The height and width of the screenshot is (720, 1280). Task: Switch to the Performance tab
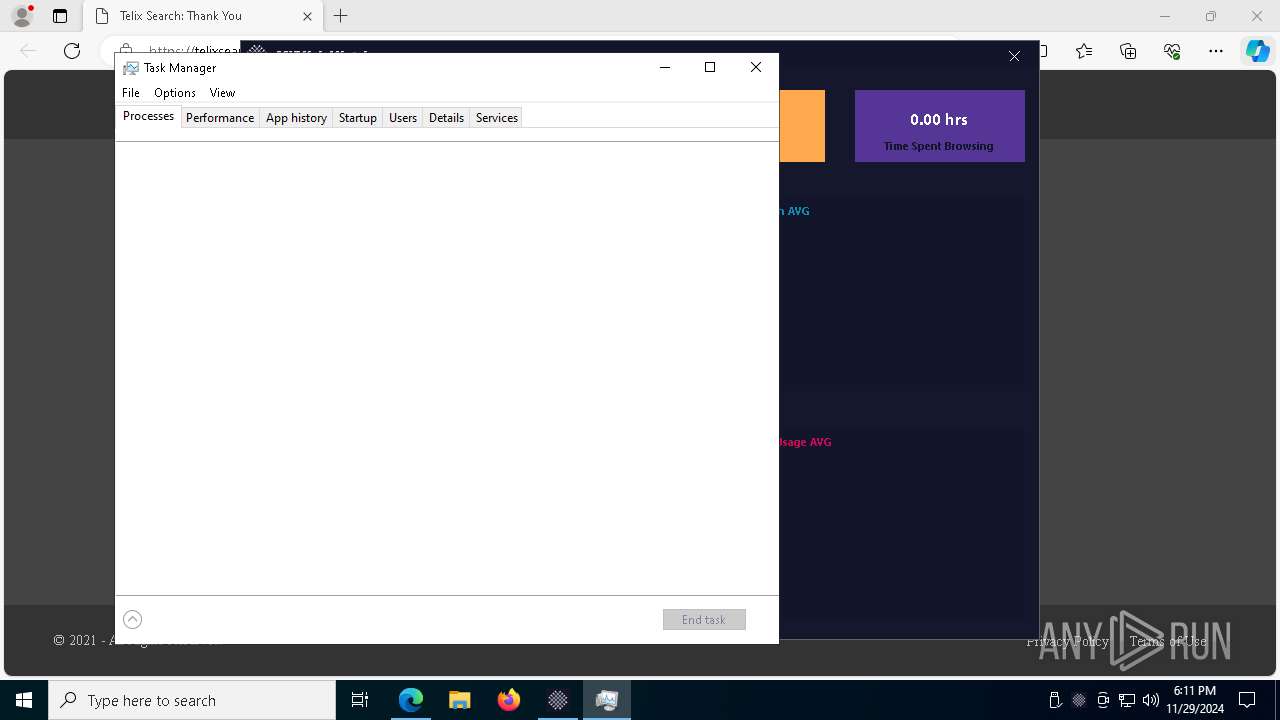[220, 118]
